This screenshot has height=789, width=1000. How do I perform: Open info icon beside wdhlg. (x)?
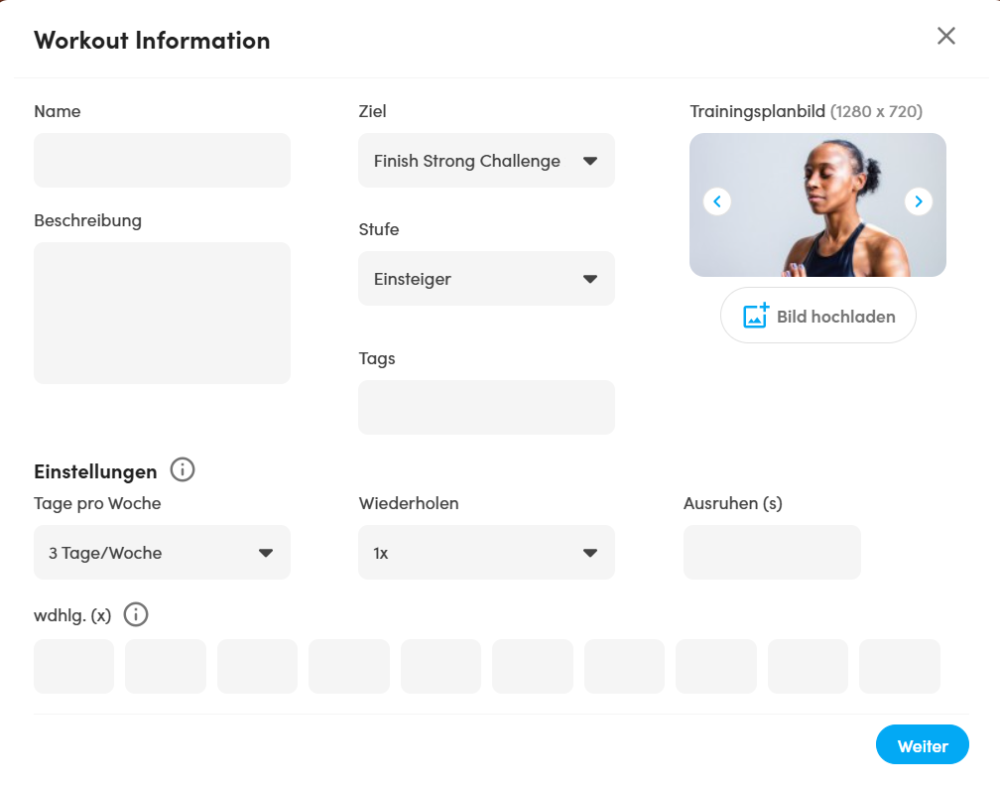click(136, 615)
